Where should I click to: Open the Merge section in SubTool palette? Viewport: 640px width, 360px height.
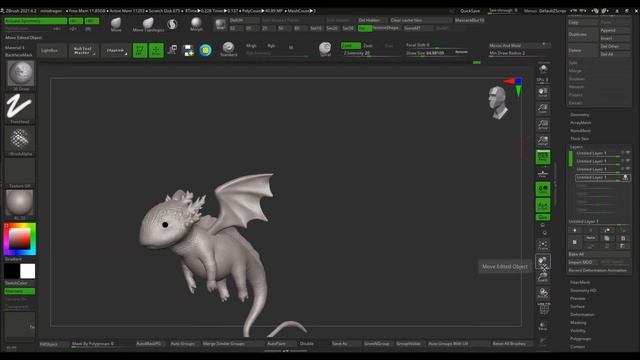click(x=575, y=71)
